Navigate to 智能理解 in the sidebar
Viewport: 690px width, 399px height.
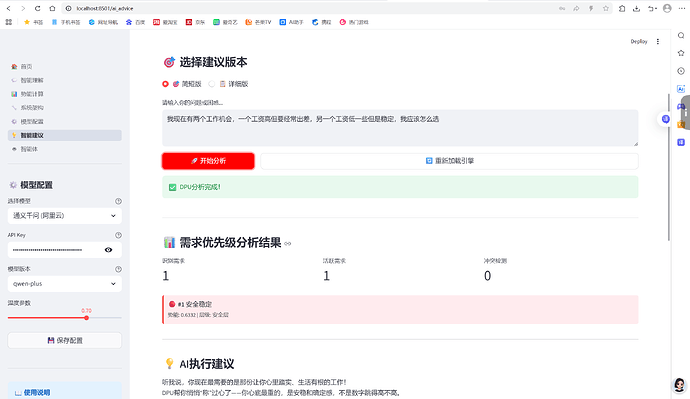click(x=65, y=80)
